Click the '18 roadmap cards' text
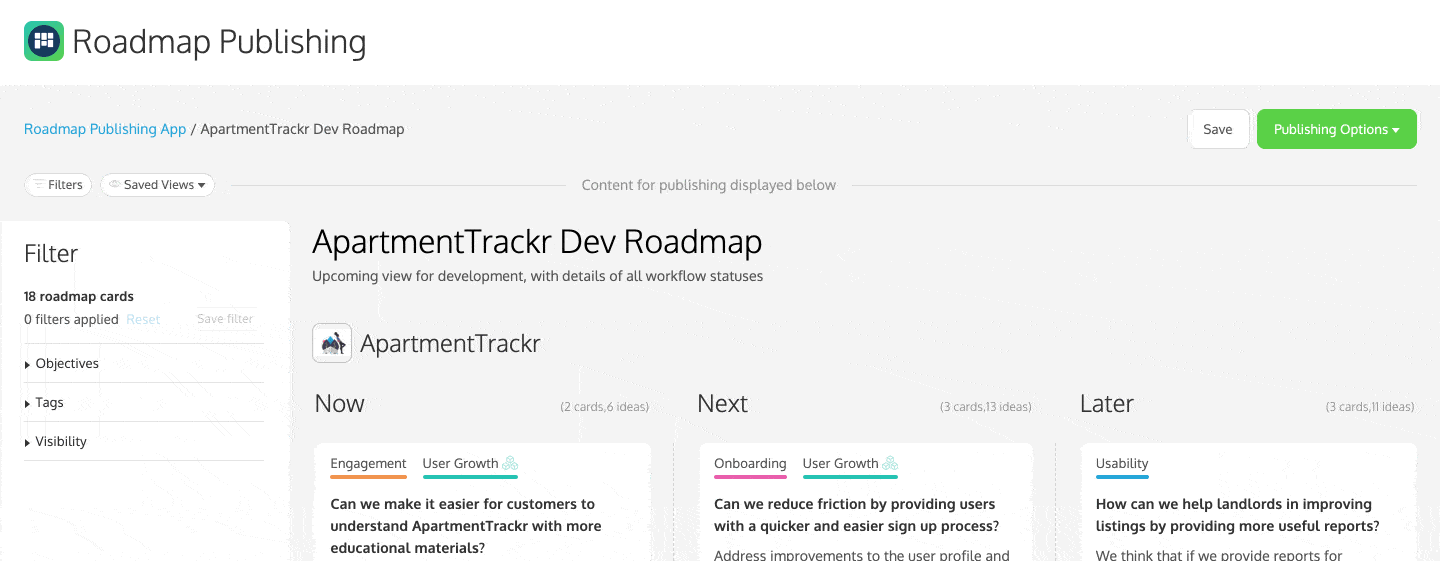The image size is (1440, 561). point(79,296)
